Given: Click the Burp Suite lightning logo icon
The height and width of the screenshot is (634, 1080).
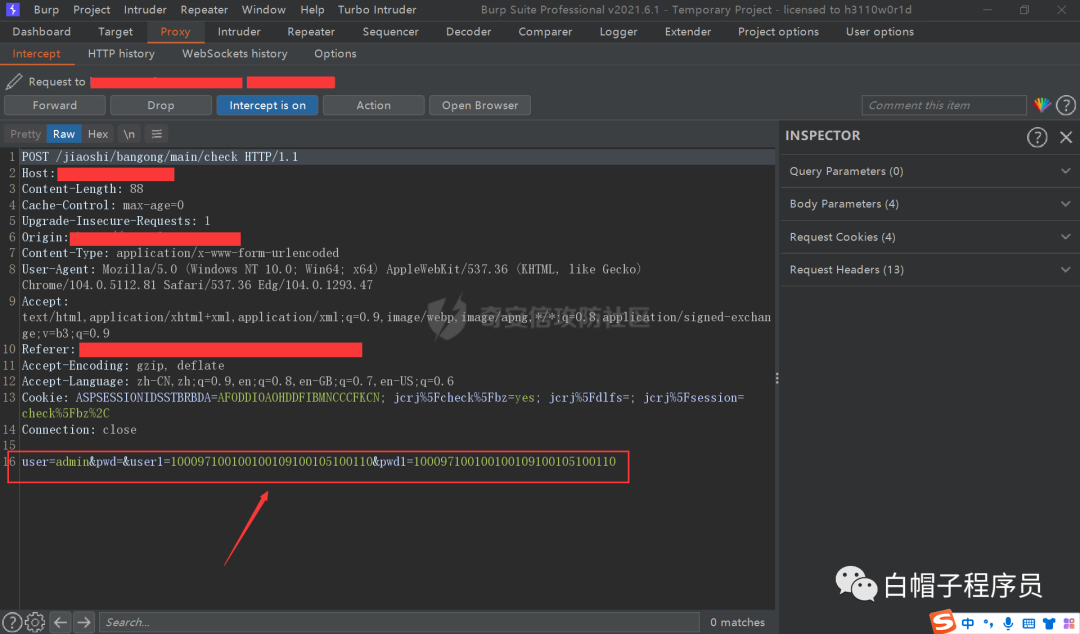Looking at the screenshot, I should pos(12,10).
